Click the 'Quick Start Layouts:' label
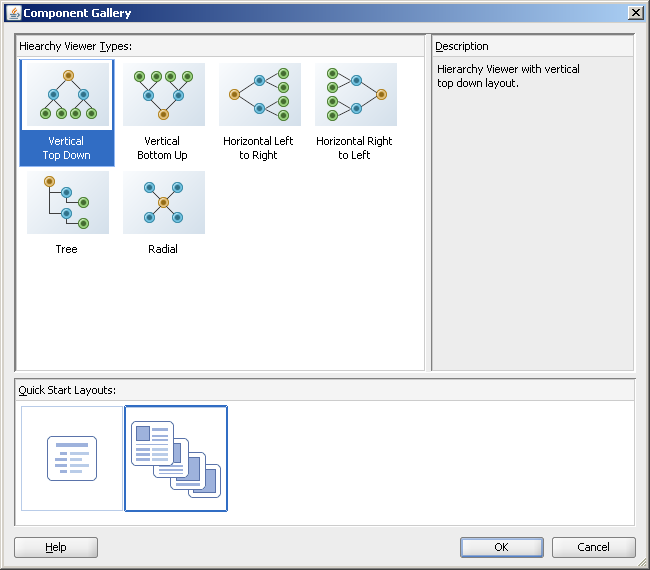Viewport: 650px width, 570px height. [67, 390]
